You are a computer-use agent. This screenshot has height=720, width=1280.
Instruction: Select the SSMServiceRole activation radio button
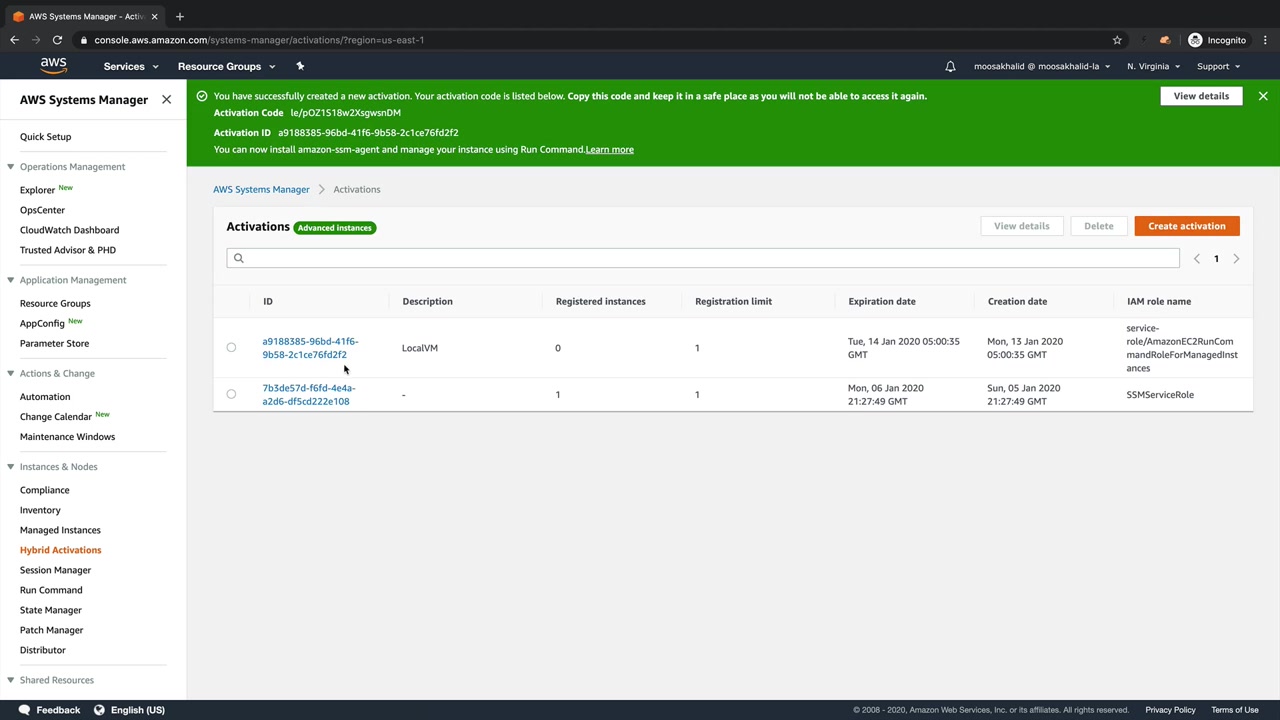coord(231,394)
